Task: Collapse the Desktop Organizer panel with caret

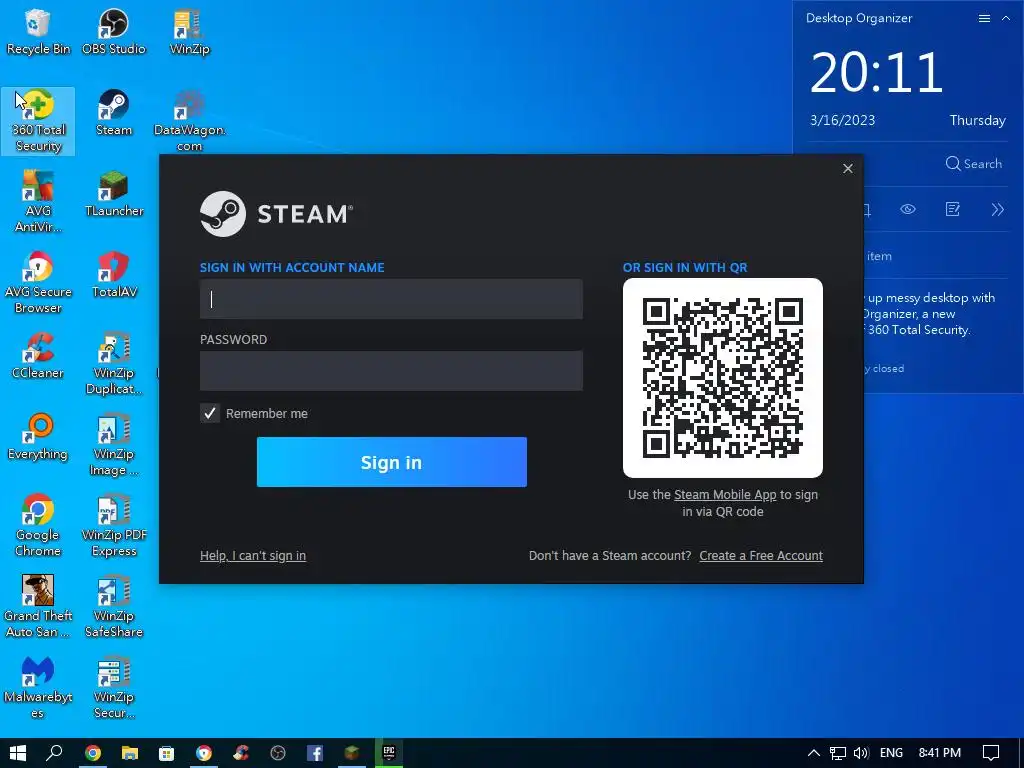Action: pos(1006,18)
